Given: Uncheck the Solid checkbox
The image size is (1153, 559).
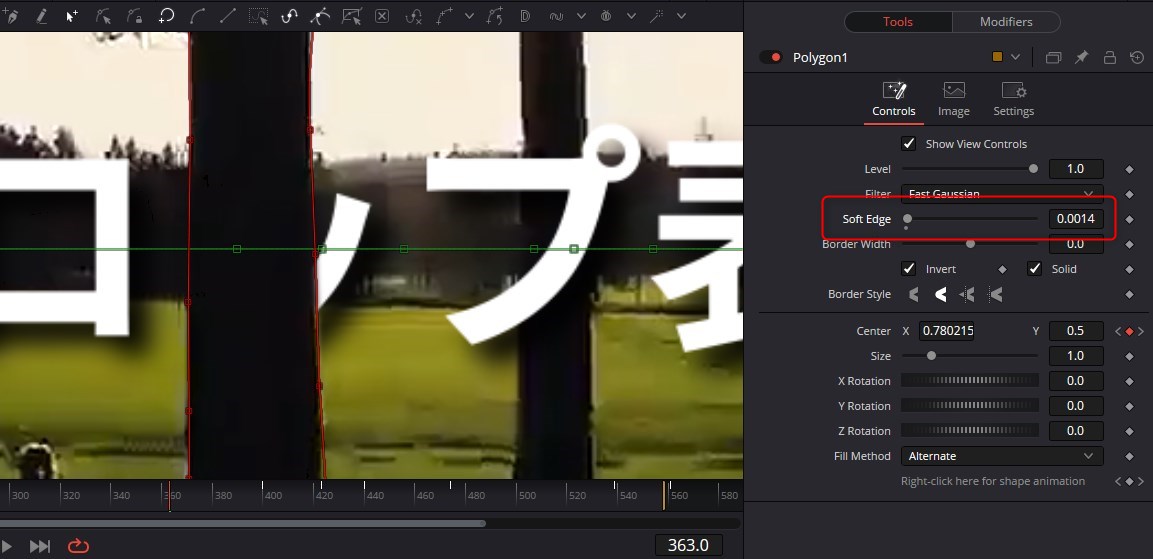Looking at the screenshot, I should (1035, 268).
